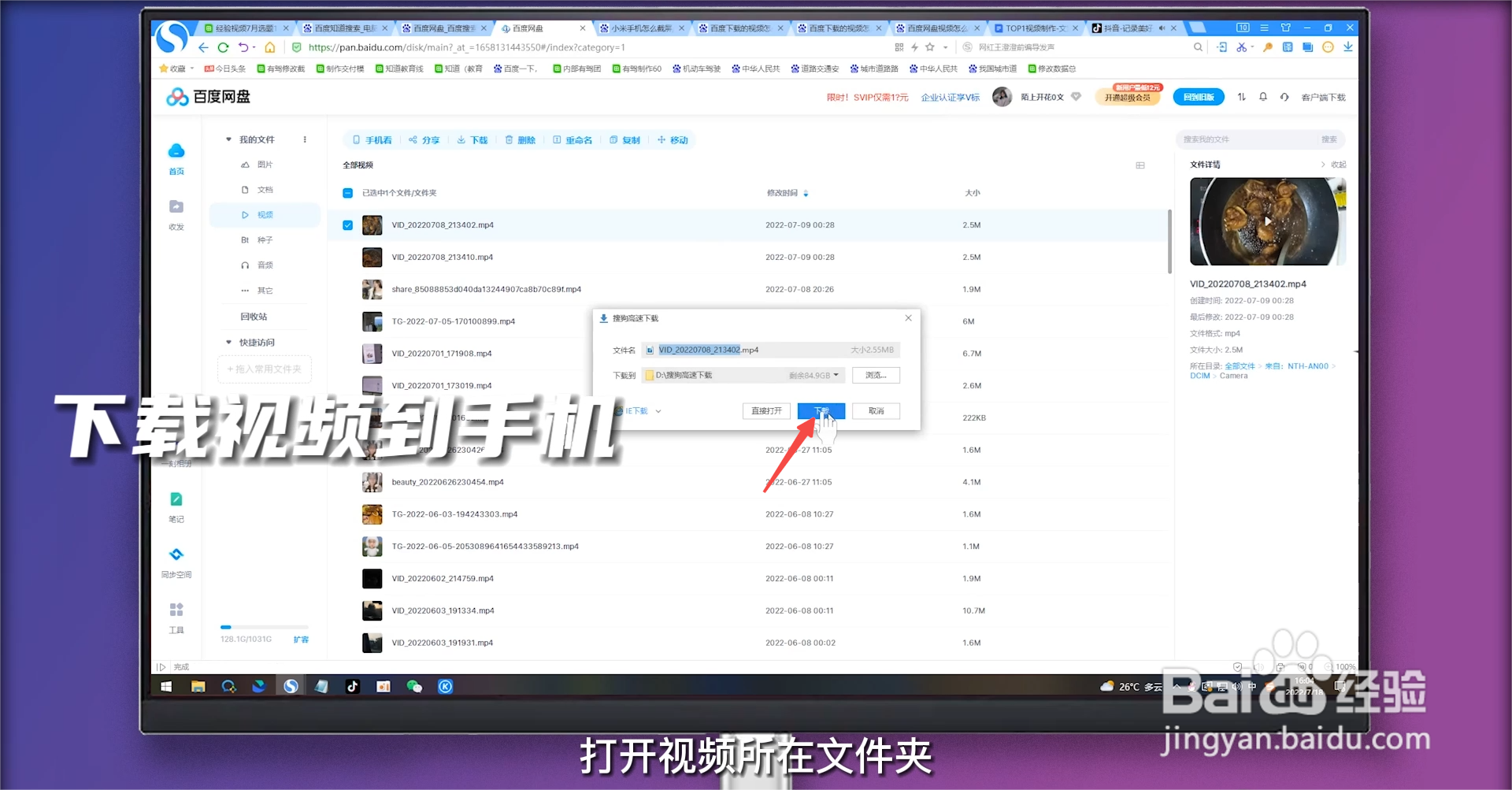This screenshot has height=790, width=1512.
Task: Click the 复制 copy toolbar action
Action: [x=625, y=140]
